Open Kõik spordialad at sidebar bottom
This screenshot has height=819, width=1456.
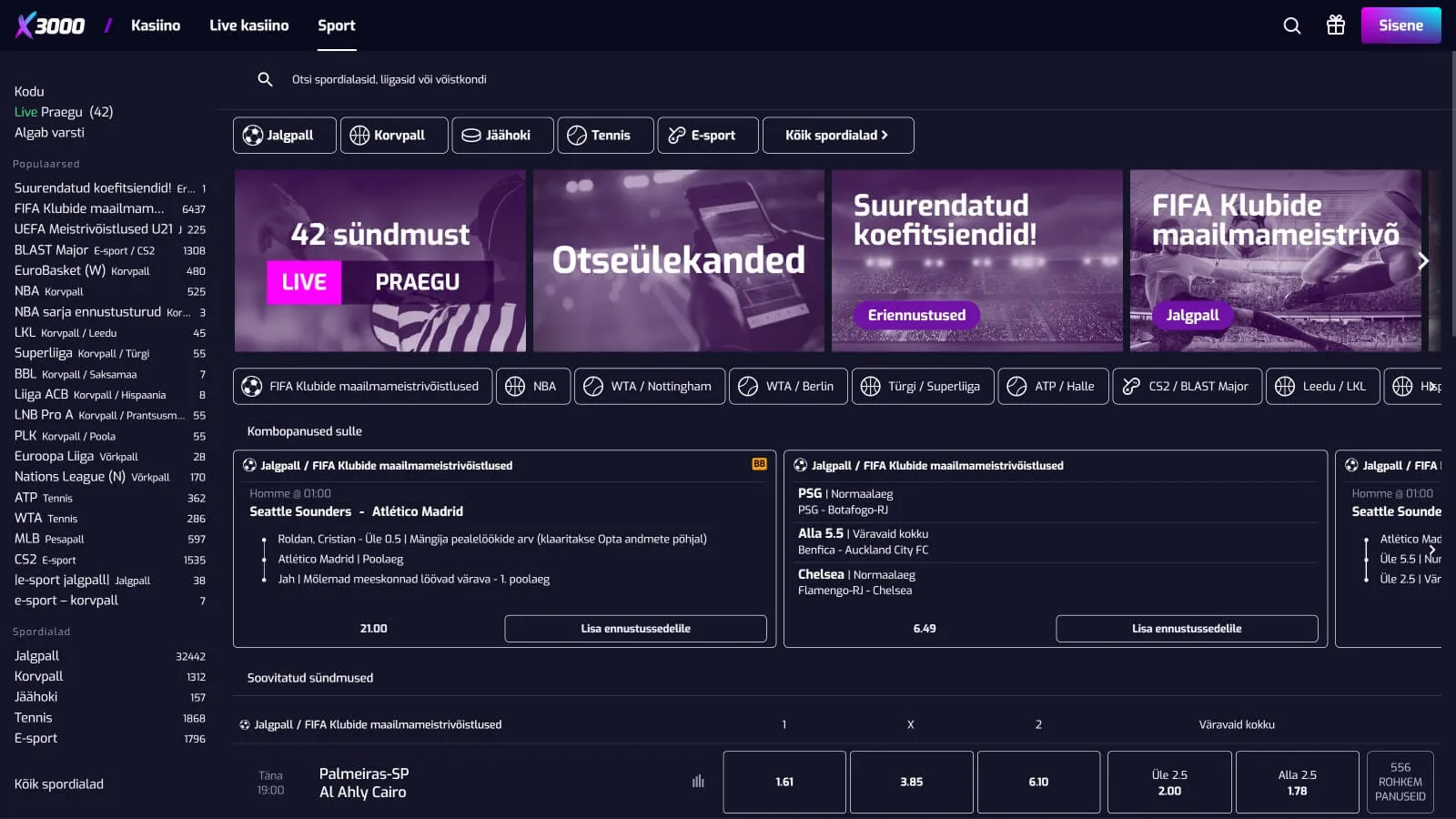point(59,784)
